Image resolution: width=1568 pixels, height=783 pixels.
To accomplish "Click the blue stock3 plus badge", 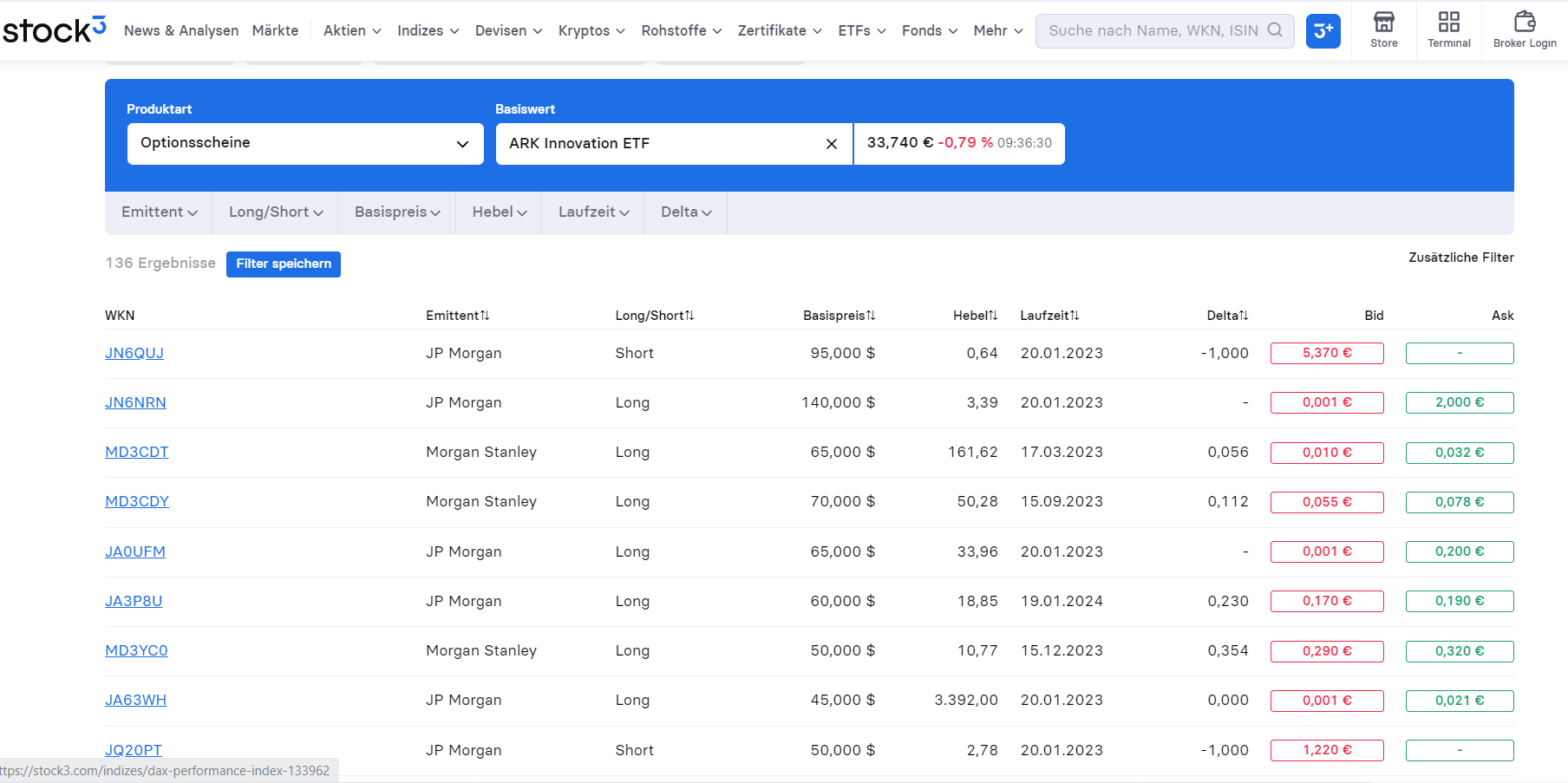I will [x=1323, y=31].
